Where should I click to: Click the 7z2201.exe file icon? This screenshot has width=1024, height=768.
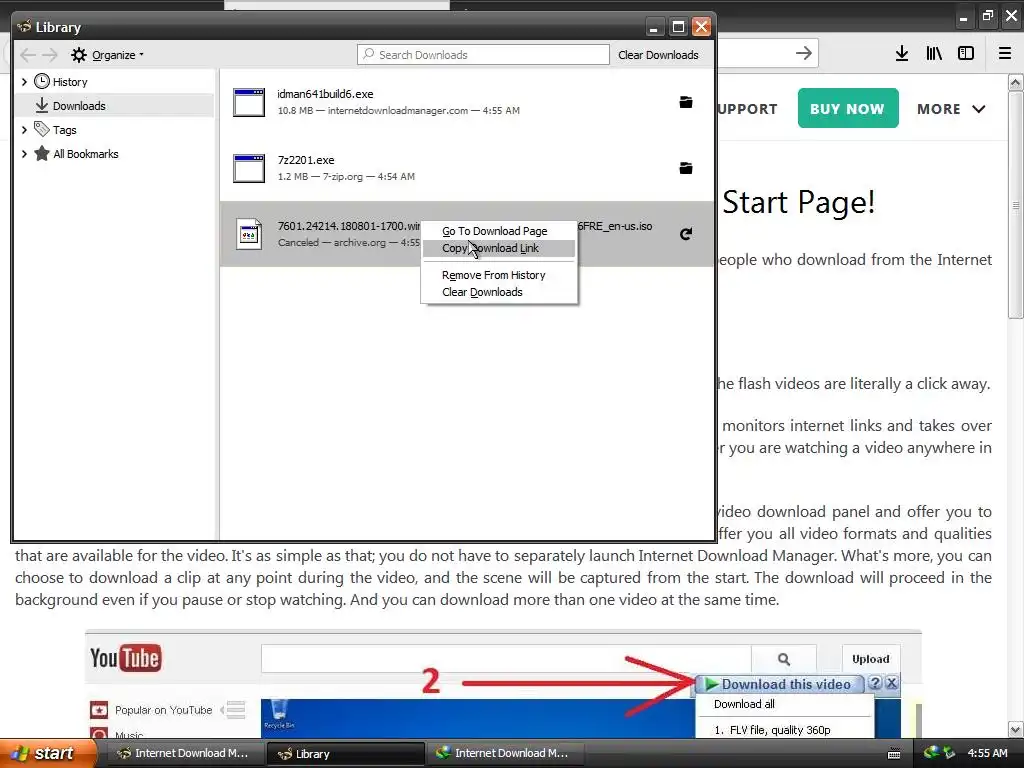249,168
